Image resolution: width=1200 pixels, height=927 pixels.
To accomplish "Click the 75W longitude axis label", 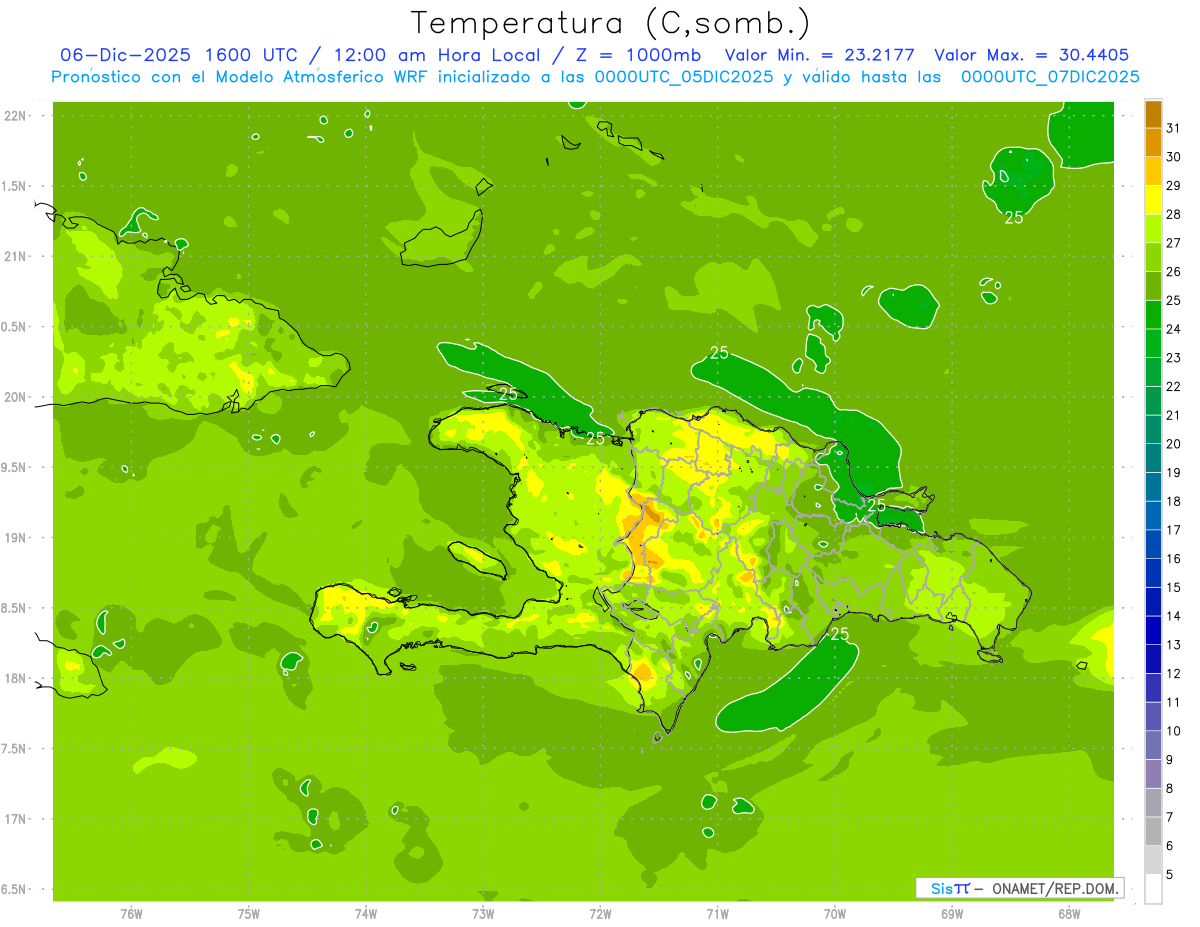I will pyautogui.click(x=249, y=913).
